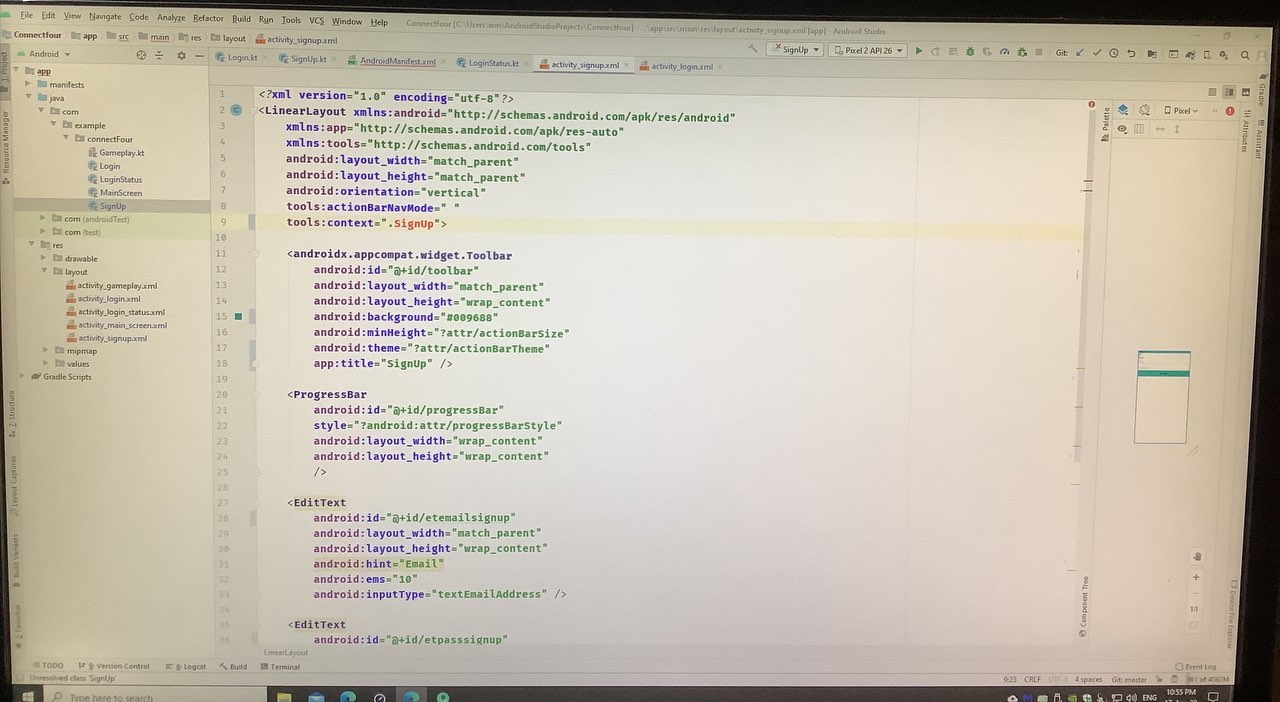Click the red error indicator in design toolbar

(x=1230, y=111)
